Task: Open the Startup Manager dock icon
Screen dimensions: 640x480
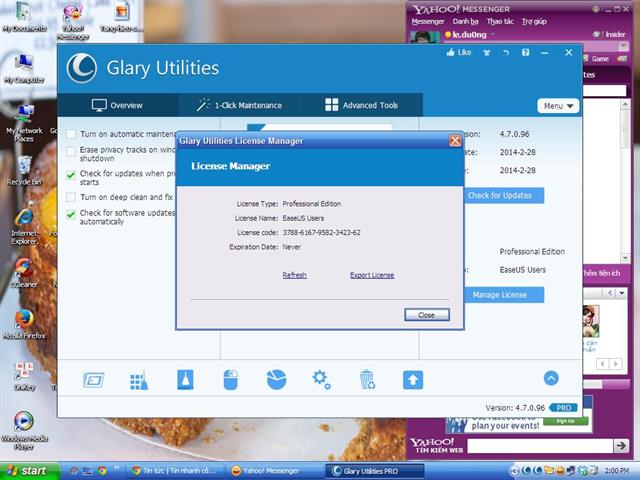Action: [93, 380]
